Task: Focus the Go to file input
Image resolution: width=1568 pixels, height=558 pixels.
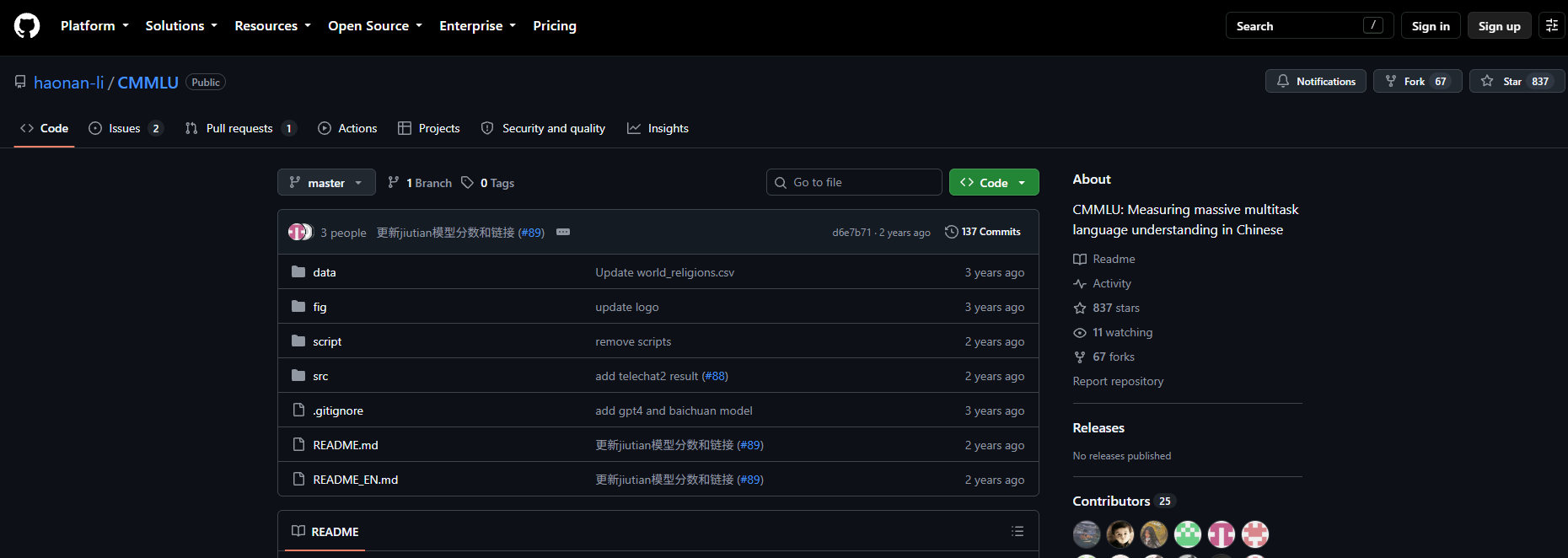Action: (854, 182)
